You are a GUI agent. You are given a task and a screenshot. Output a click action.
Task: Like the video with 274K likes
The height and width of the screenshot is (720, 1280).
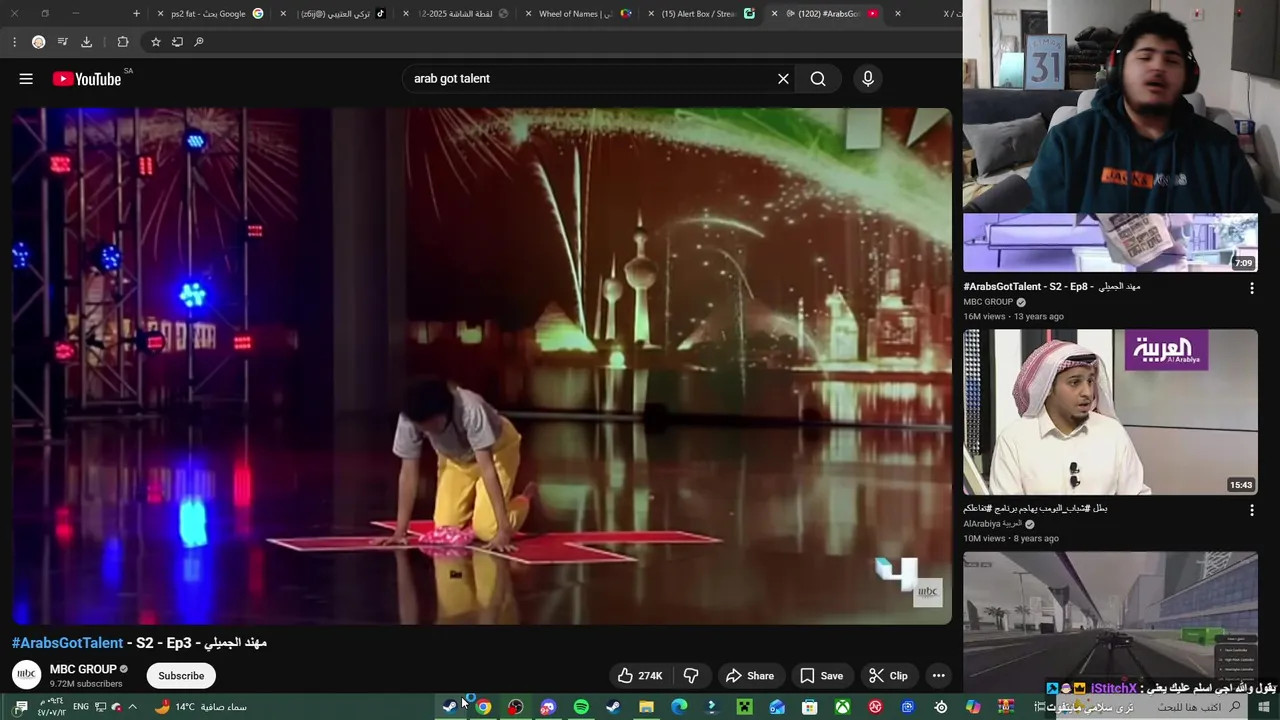[x=640, y=676]
